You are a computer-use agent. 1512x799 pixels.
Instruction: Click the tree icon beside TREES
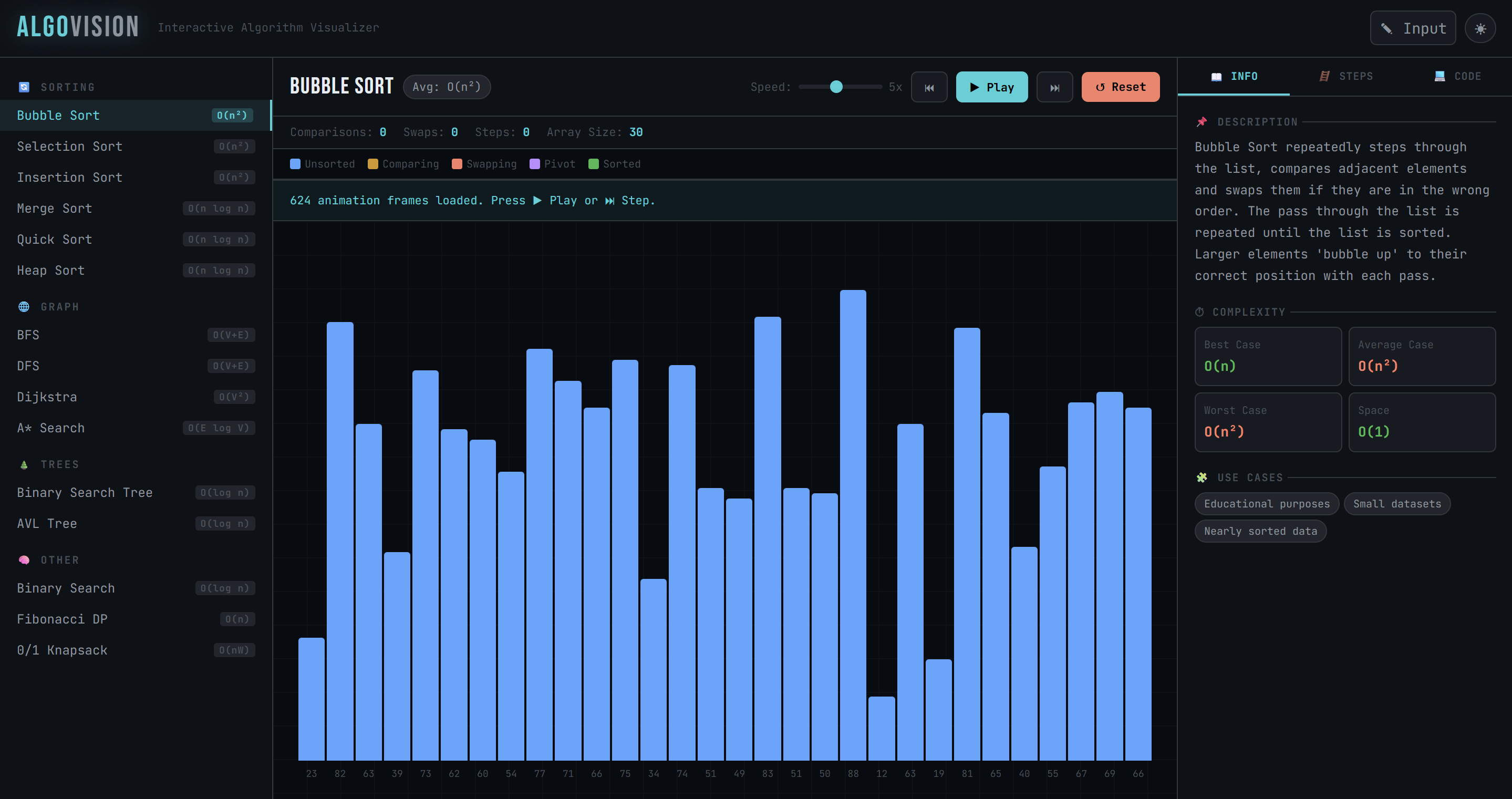[x=23, y=464]
